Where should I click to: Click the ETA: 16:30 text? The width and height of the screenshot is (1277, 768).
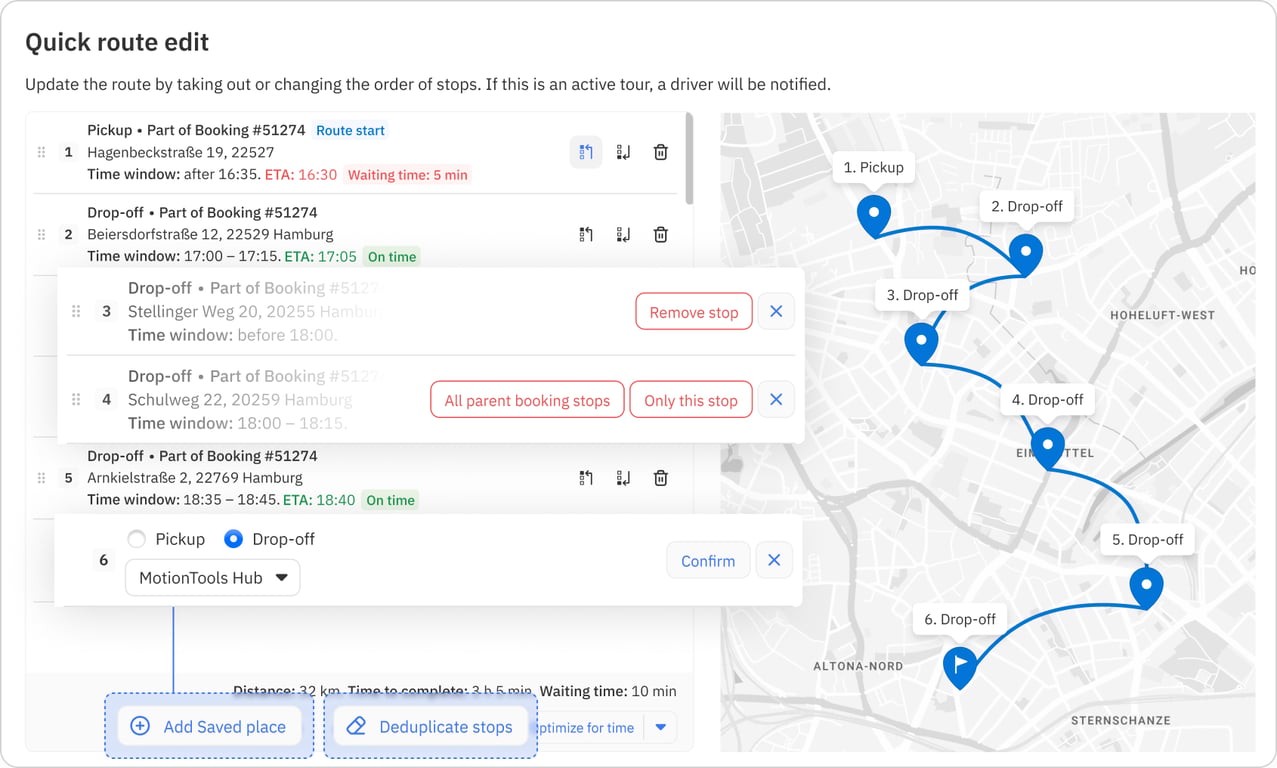point(301,174)
